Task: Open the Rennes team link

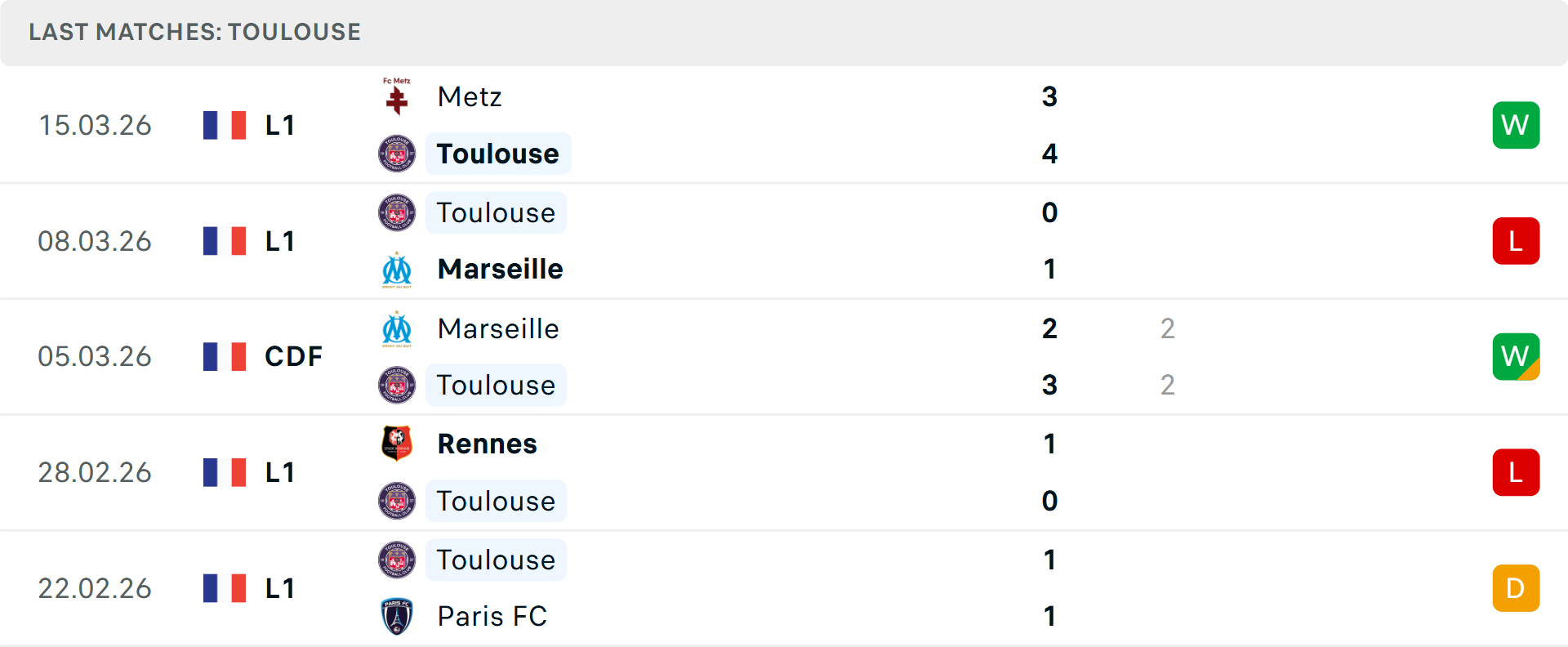Action: click(487, 444)
